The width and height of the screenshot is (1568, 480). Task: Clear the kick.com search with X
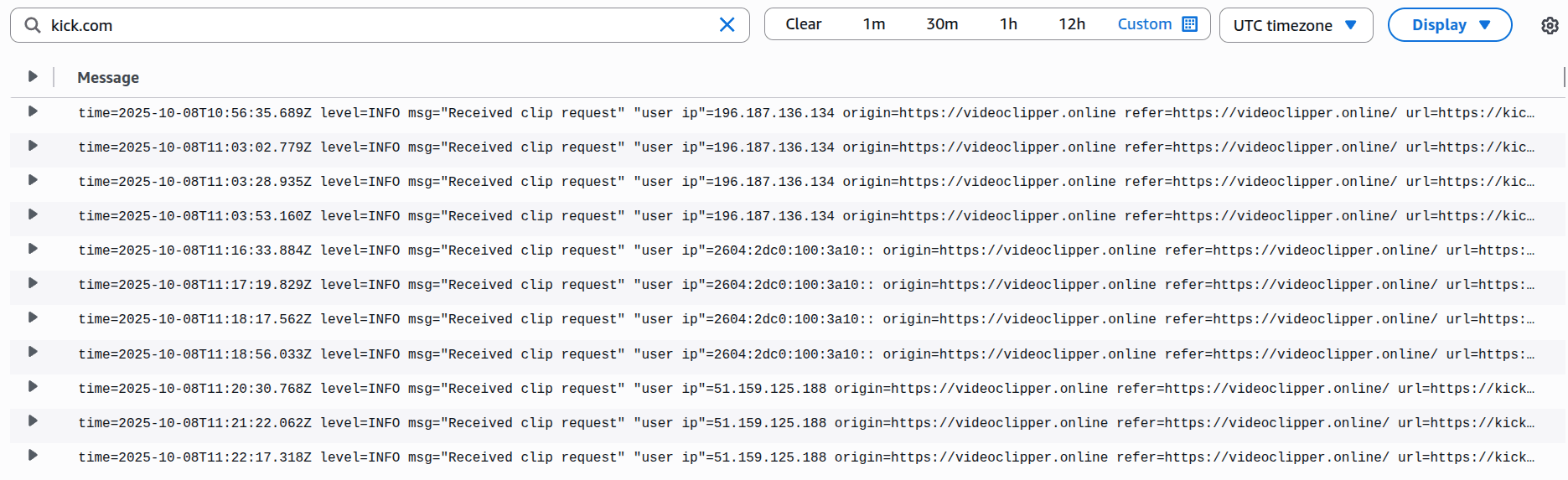pyautogui.click(x=727, y=25)
